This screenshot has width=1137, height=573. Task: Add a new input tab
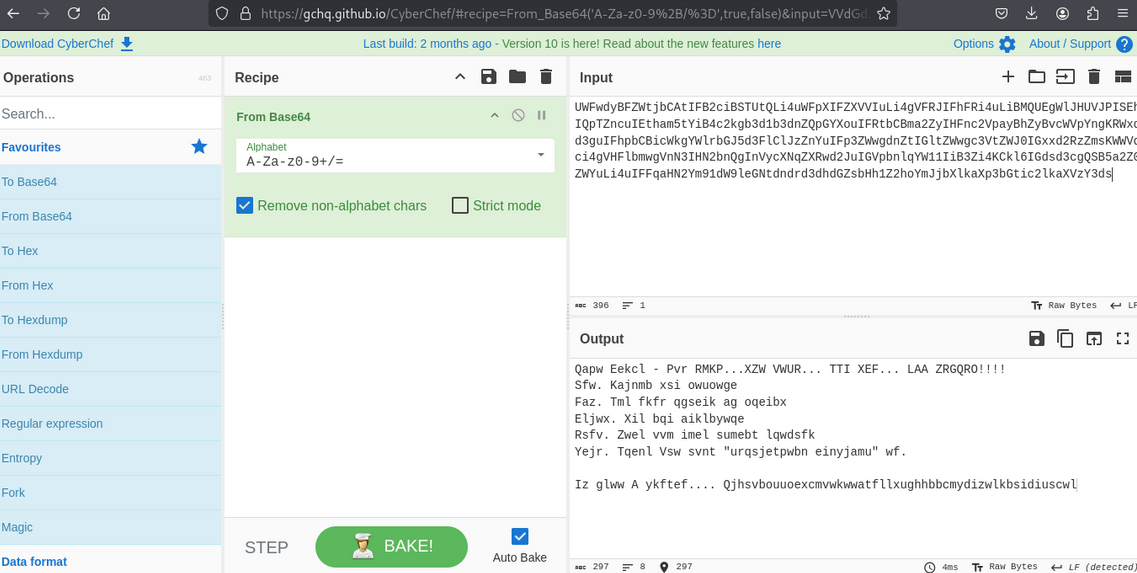tap(1008, 77)
